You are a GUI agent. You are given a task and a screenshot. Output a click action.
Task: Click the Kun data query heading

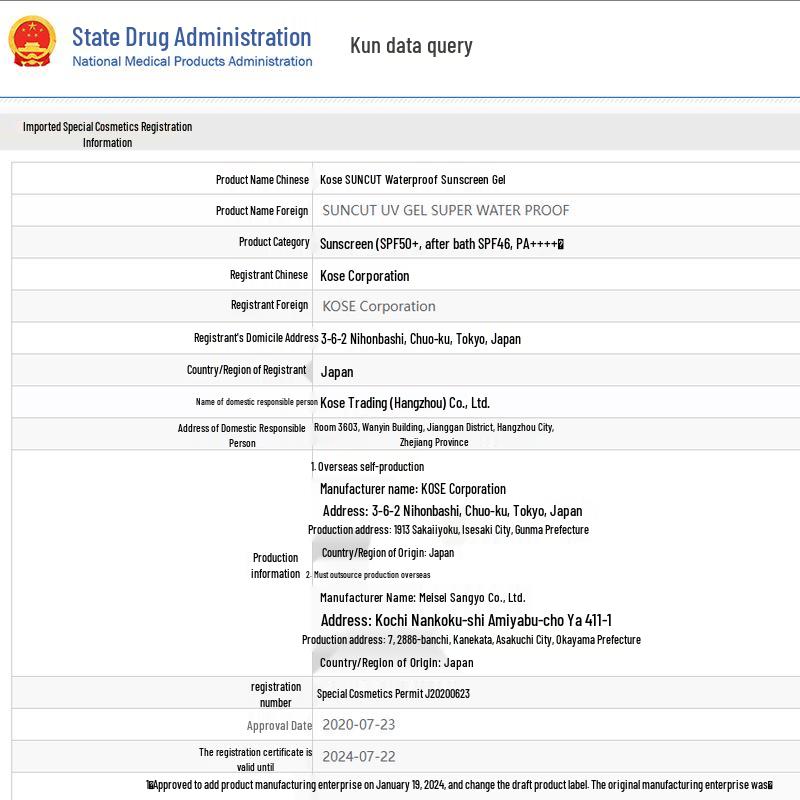411,45
